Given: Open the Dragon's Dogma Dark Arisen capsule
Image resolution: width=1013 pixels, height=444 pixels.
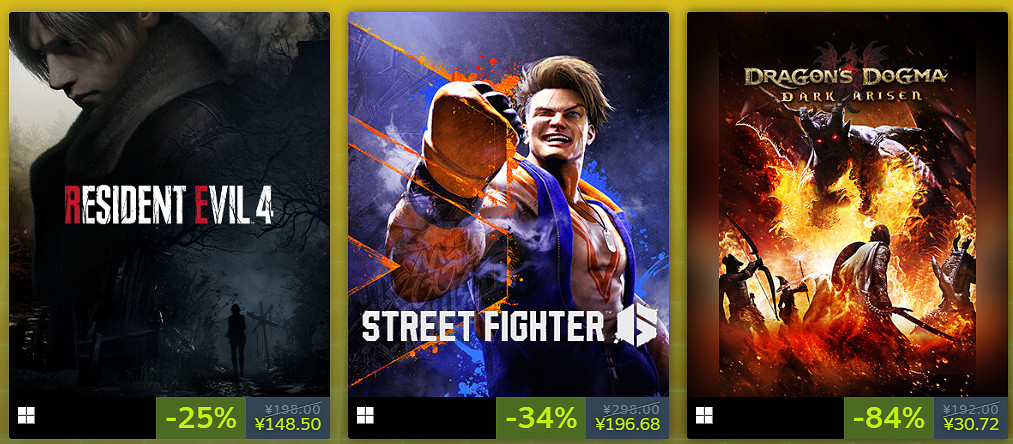Looking at the screenshot, I should (x=847, y=205).
